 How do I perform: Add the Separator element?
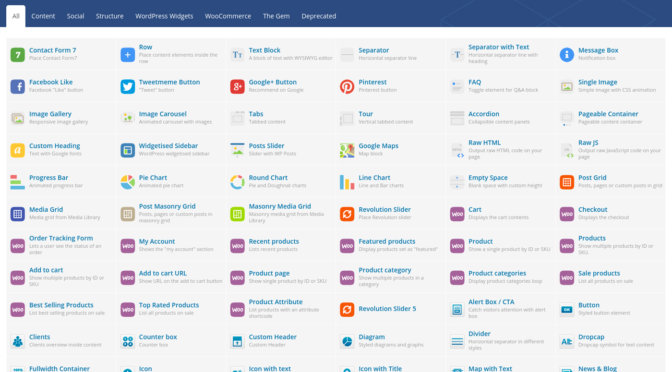(x=390, y=55)
